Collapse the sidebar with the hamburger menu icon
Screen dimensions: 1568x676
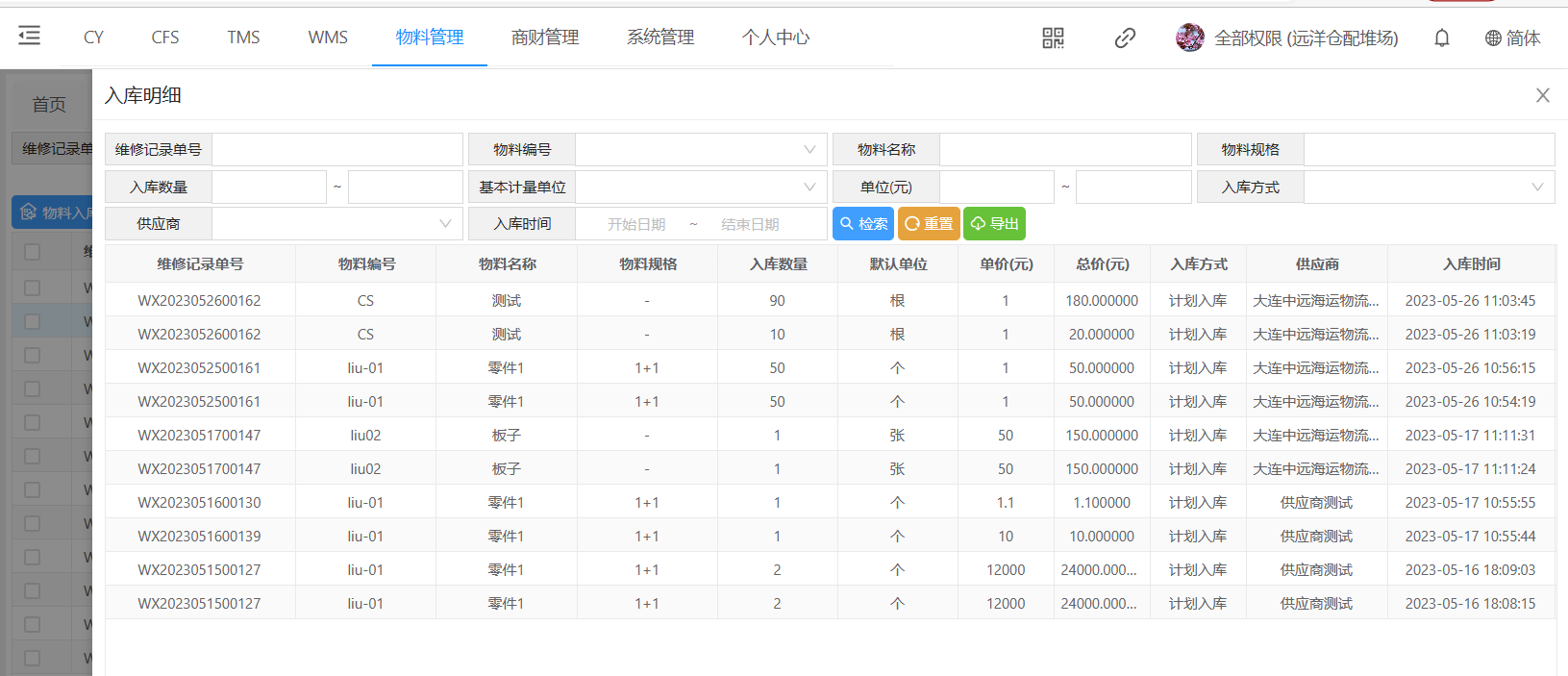pos(29,37)
